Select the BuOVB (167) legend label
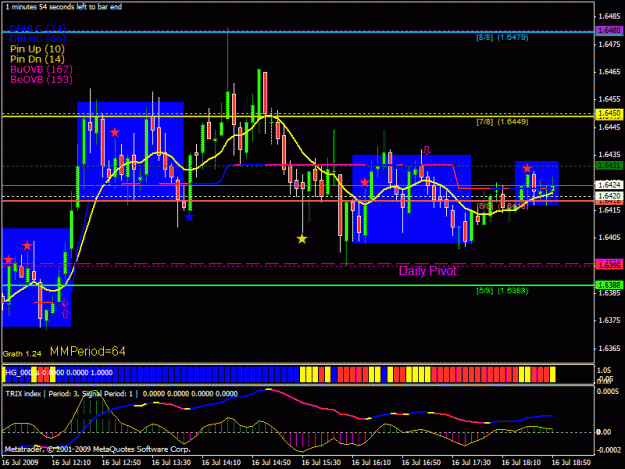The width and height of the screenshot is (625, 469). coord(41,69)
